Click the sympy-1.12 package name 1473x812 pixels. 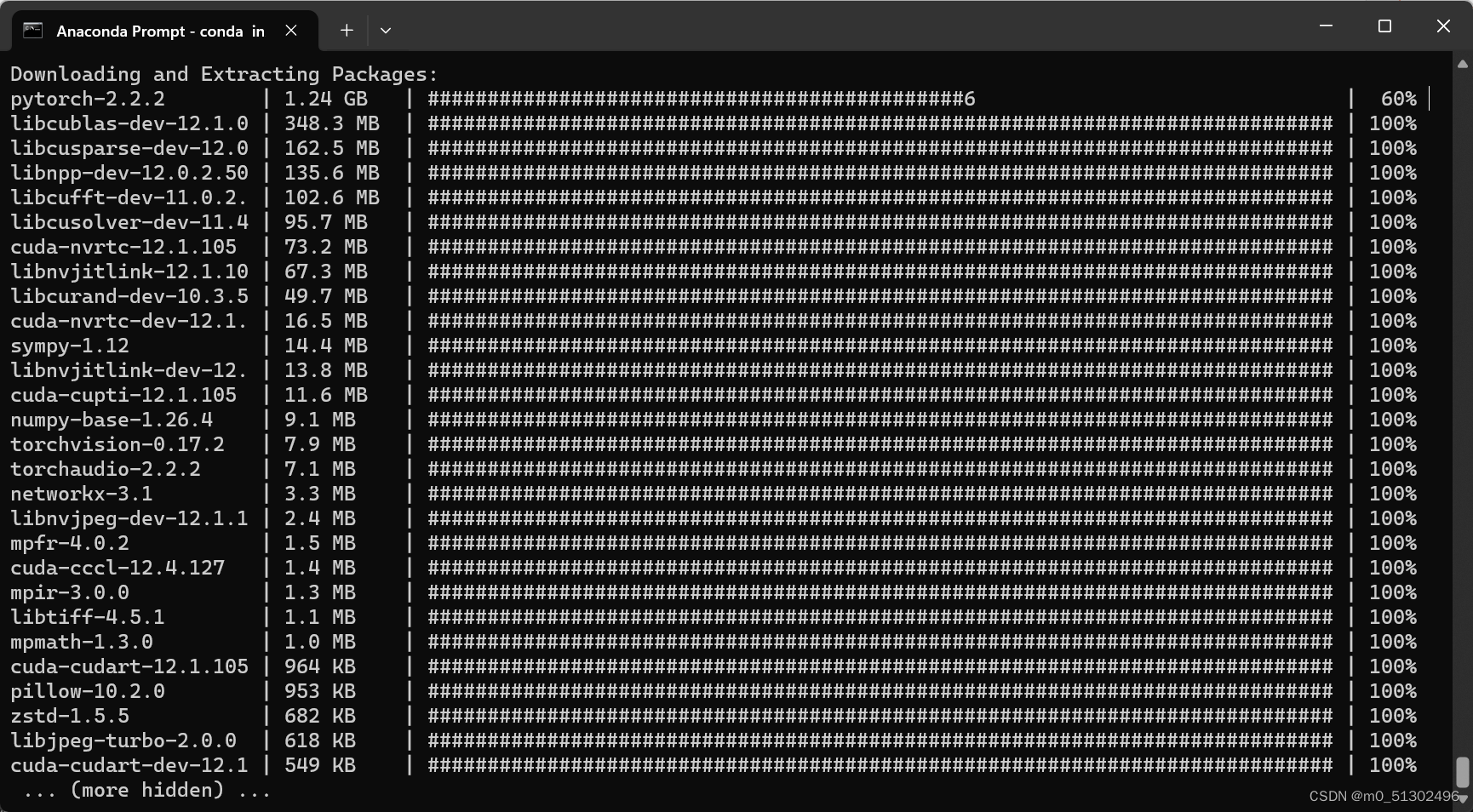70,346
